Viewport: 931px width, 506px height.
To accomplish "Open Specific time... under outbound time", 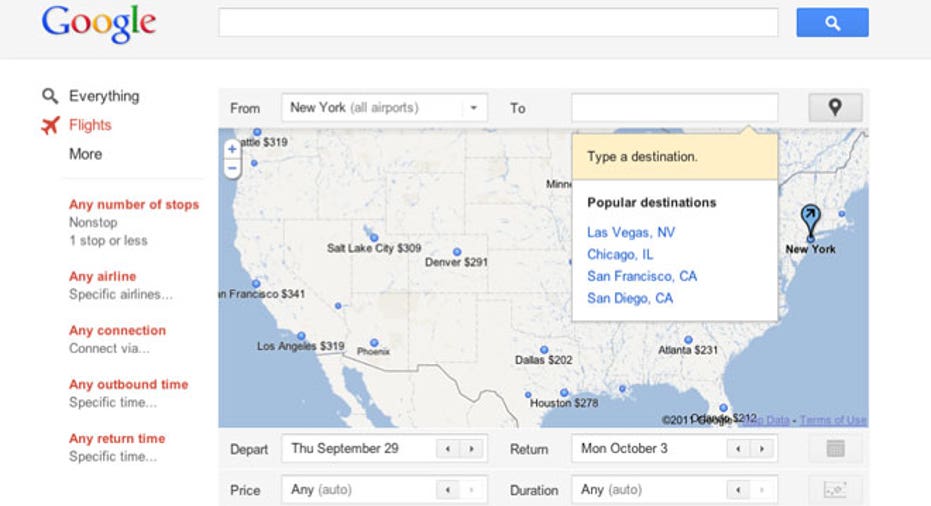I will click(x=113, y=402).
